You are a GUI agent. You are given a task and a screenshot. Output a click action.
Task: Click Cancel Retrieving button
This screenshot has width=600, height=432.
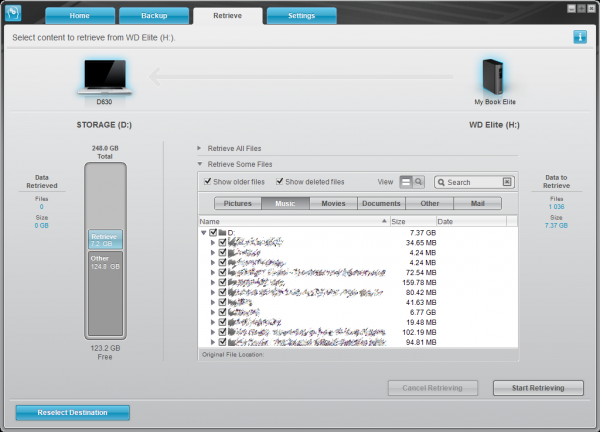point(433,388)
